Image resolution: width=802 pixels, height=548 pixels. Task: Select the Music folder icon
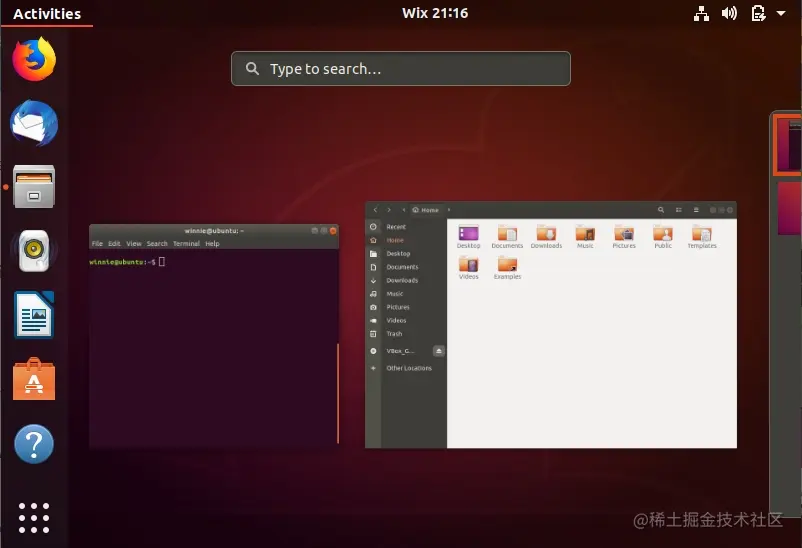(585, 234)
